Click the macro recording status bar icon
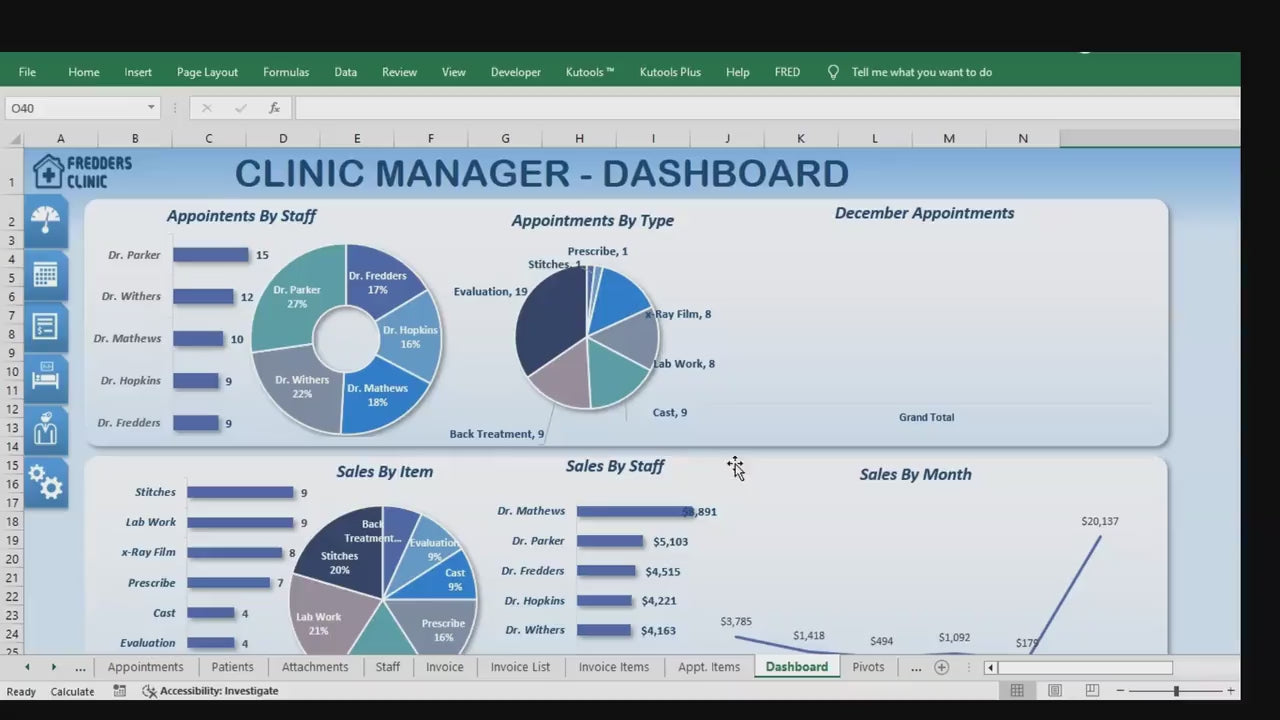 120,691
